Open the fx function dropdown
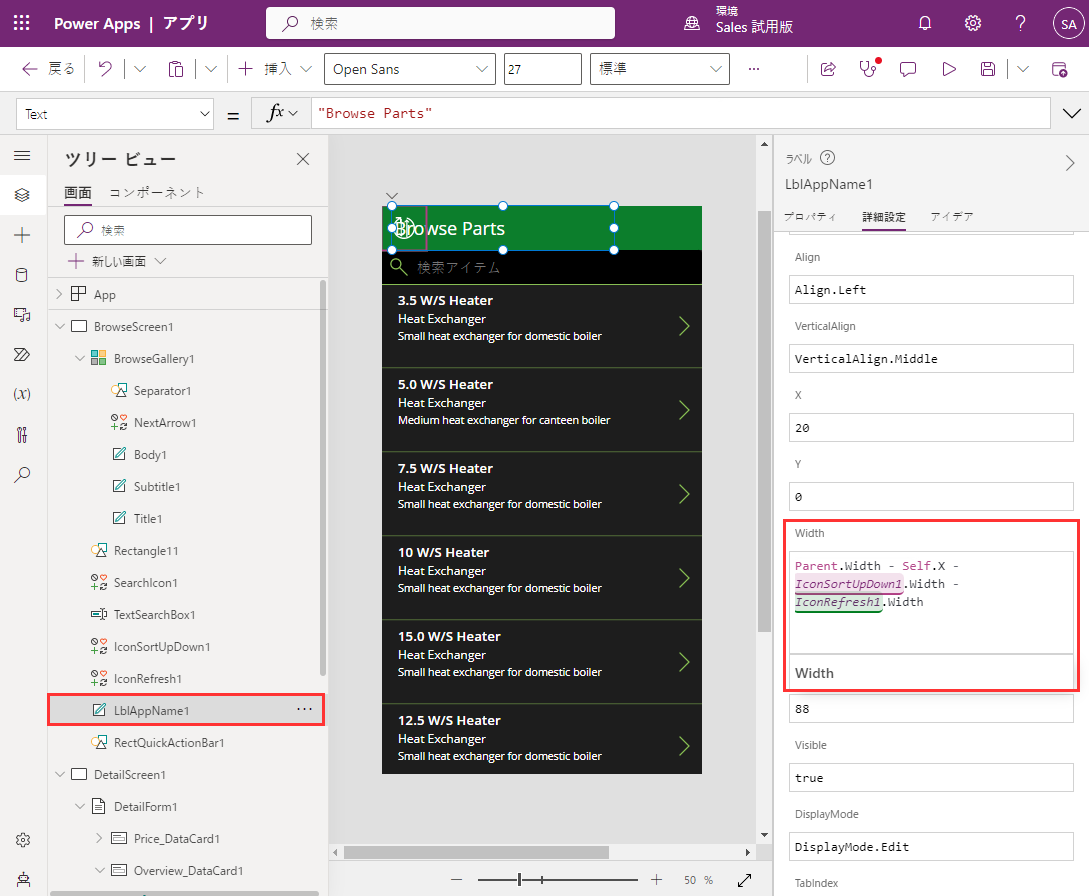Image resolution: width=1089 pixels, height=896 pixels. pyautogui.click(x=282, y=113)
